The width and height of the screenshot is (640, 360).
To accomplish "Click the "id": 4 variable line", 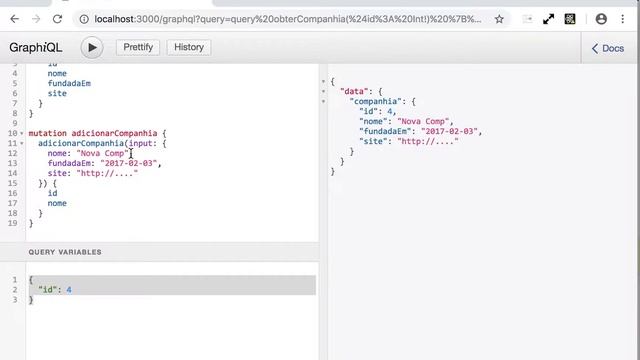I will pos(55,290).
